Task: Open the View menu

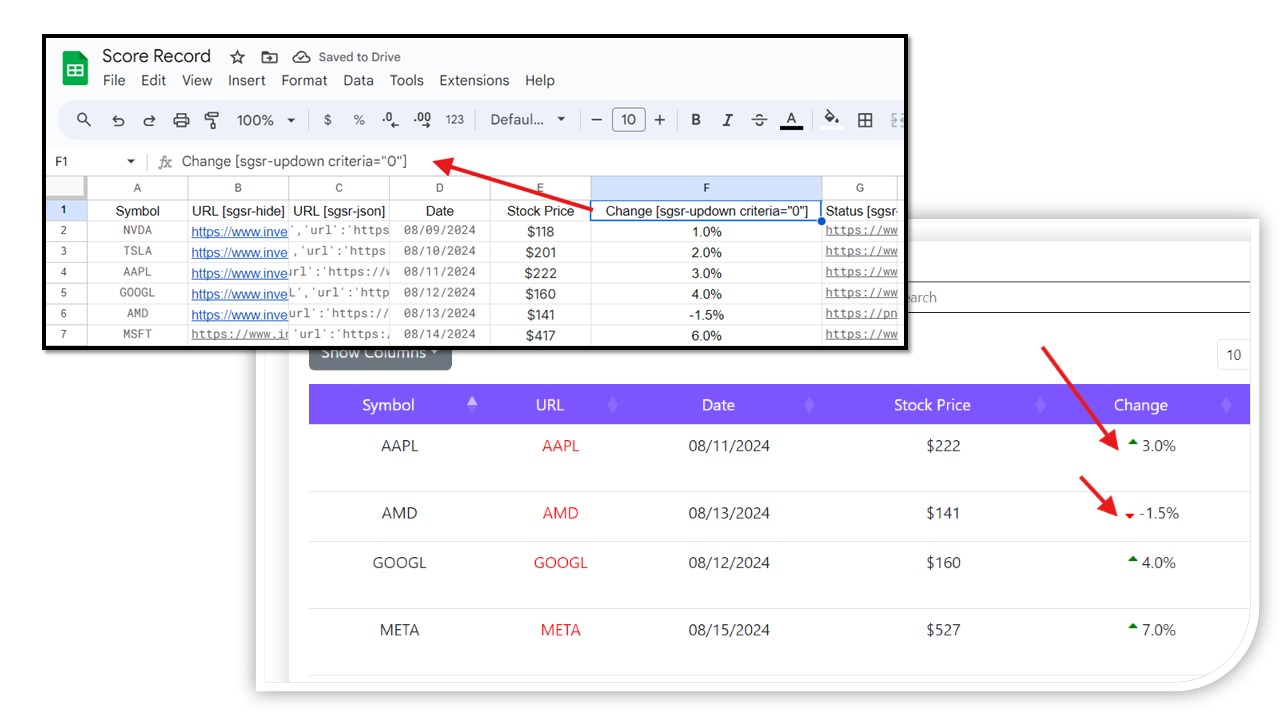Action: point(197,80)
